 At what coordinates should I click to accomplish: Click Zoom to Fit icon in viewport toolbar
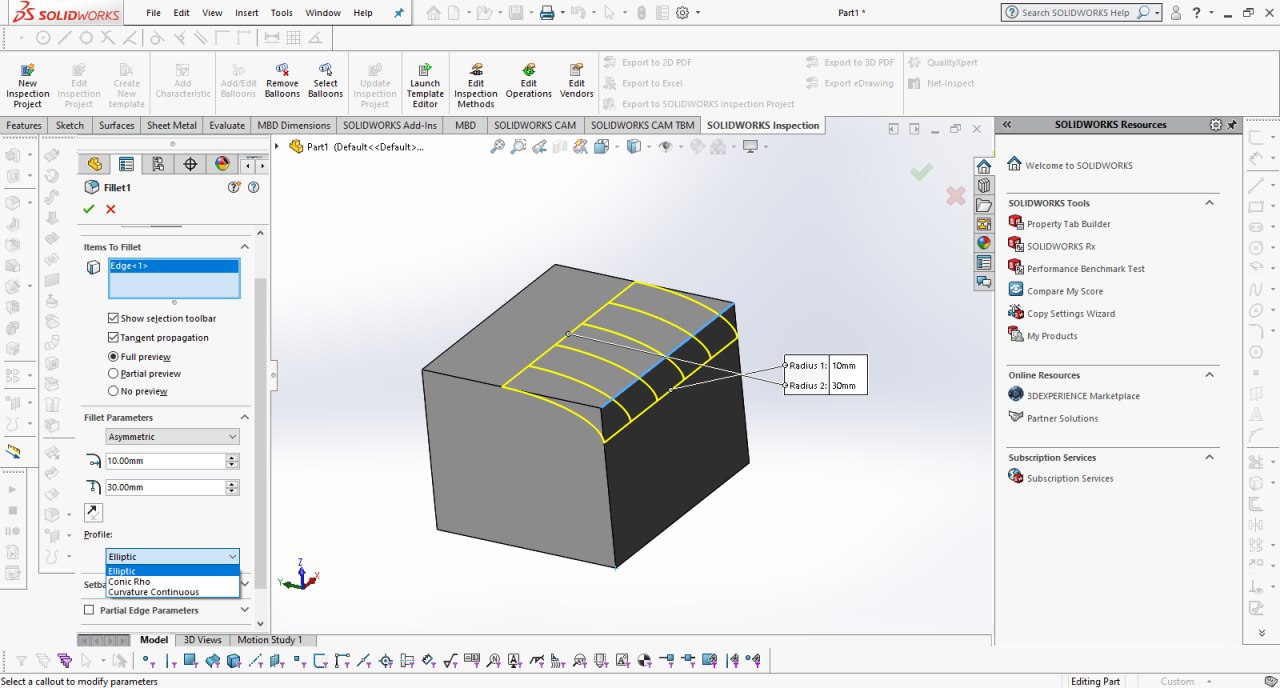coord(497,146)
